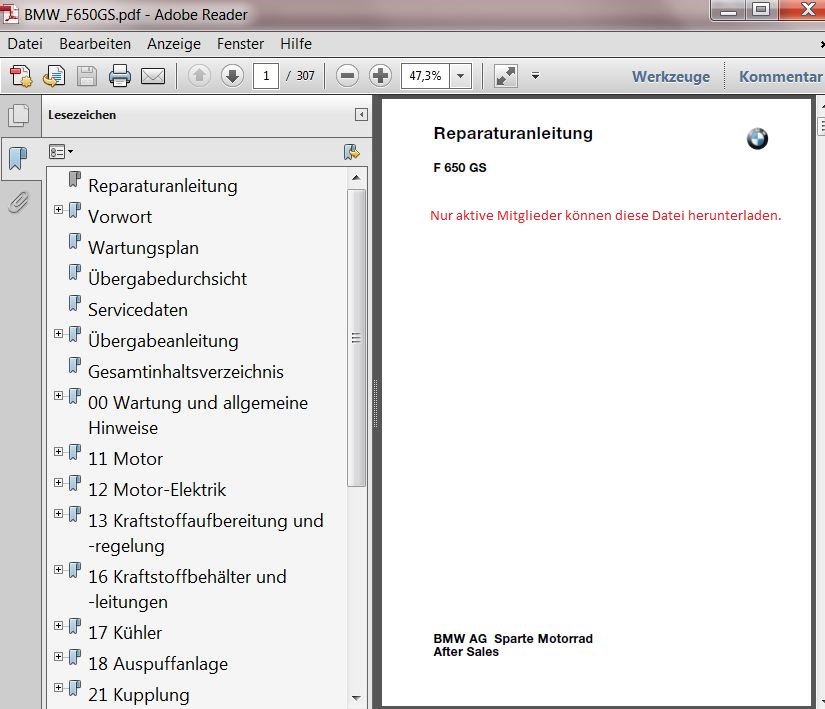Open the Bearbeiten menu
825x709 pixels.
[x=95, y=44]
